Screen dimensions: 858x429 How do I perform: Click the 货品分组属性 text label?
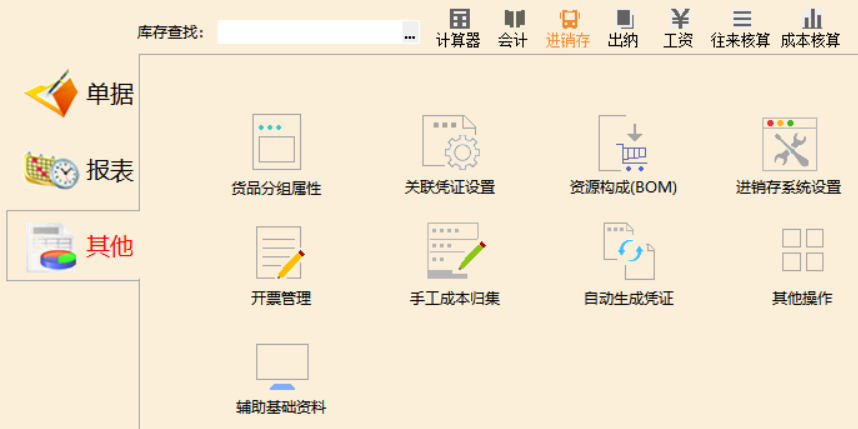pyautogui.click(x=276, y=189)
